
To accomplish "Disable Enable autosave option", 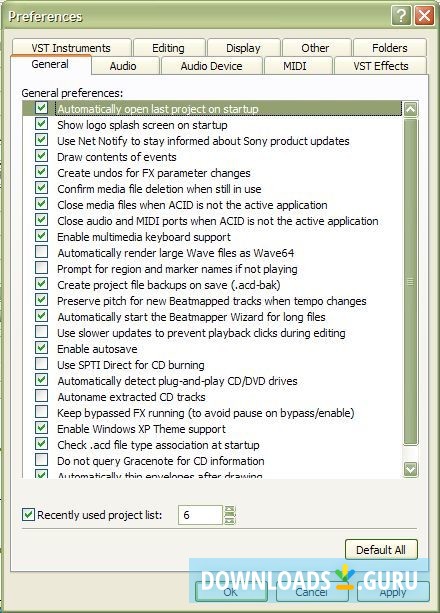I will pos(41,348).
